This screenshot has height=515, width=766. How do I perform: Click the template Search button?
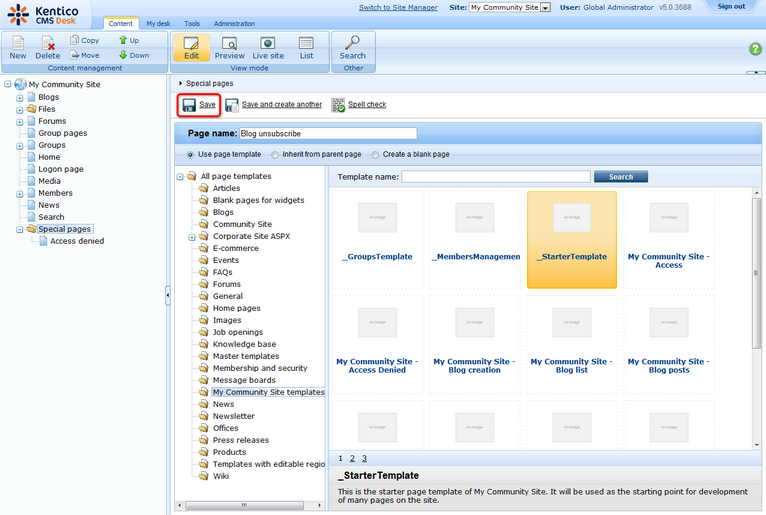click(621, 177)
